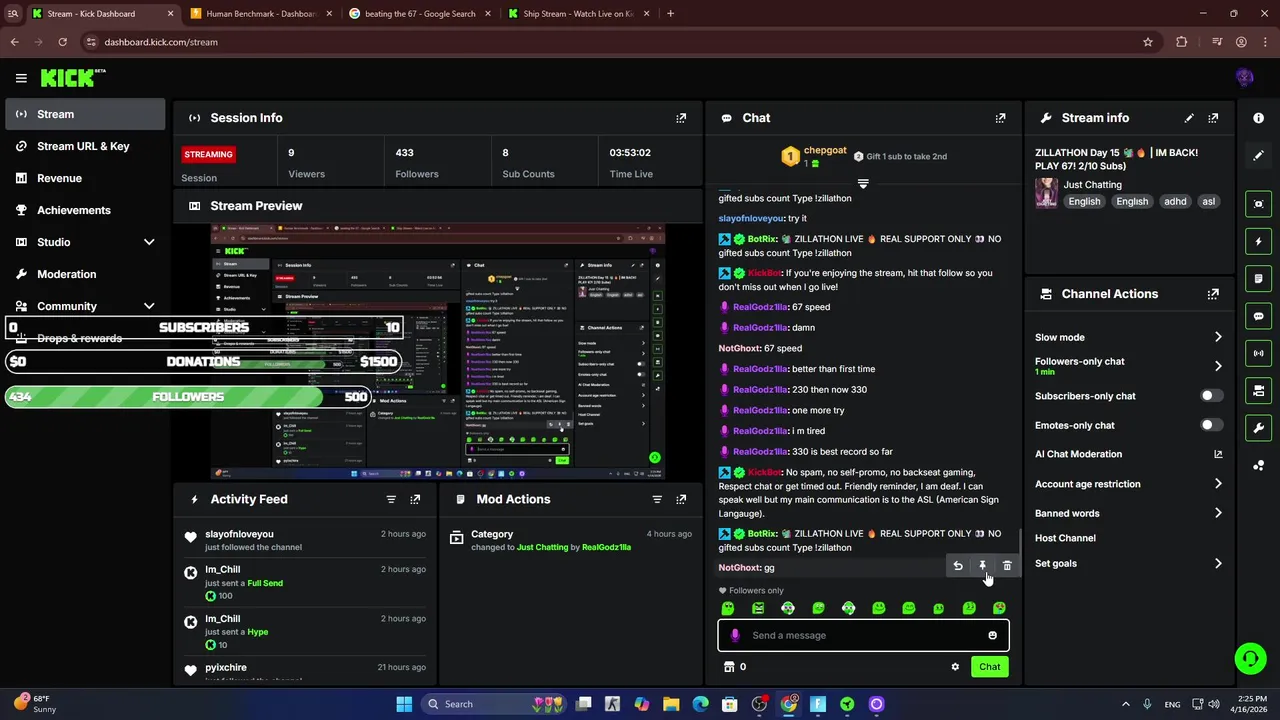Switch to Human Benchmark browser tab
This screenshot has height=720, width=1280.
tap(260, 14)
